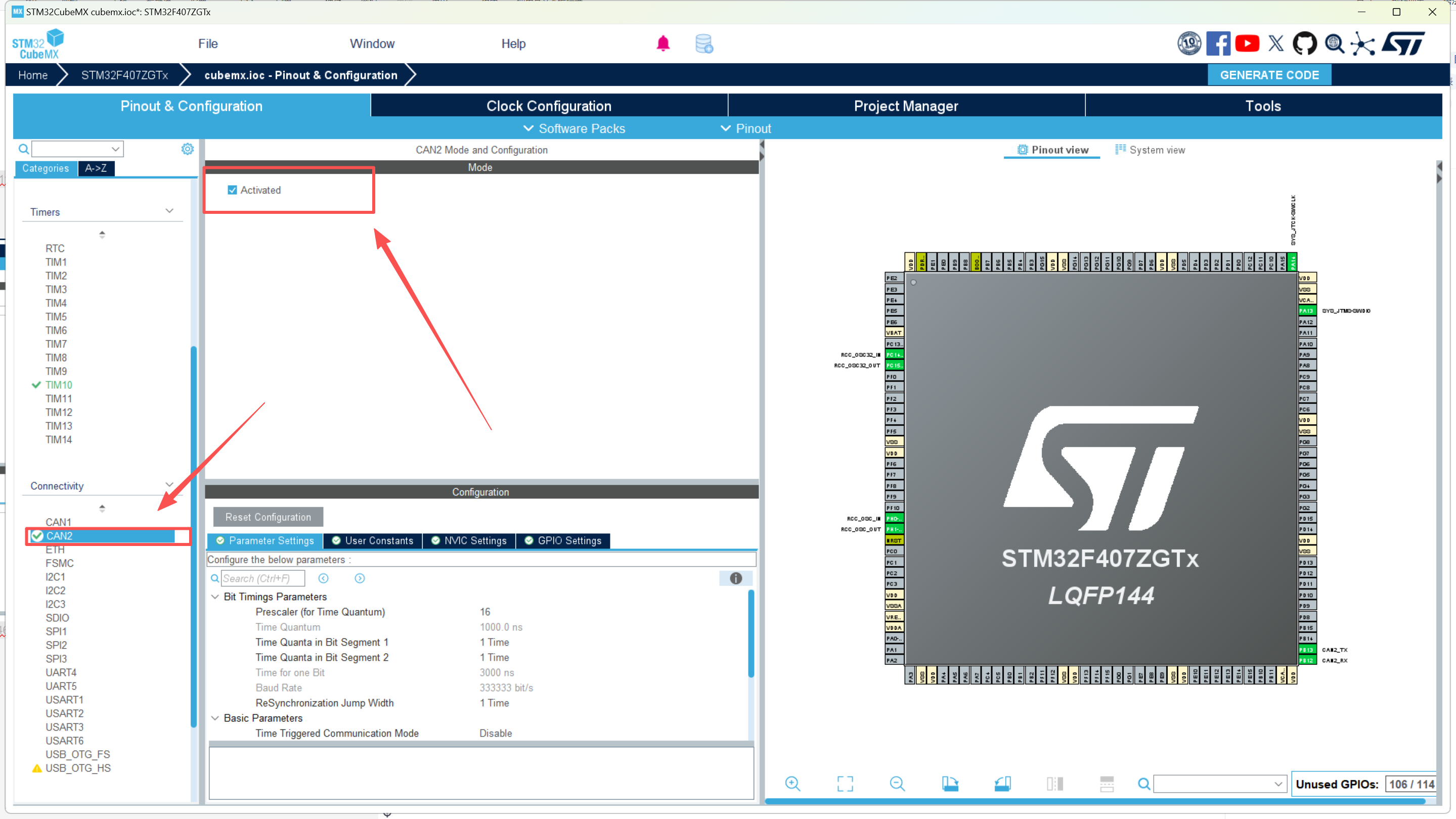Screen dimensions: 1456x819
Task: Open the X (Twitter) icon link
Action: pos(1275,43)
